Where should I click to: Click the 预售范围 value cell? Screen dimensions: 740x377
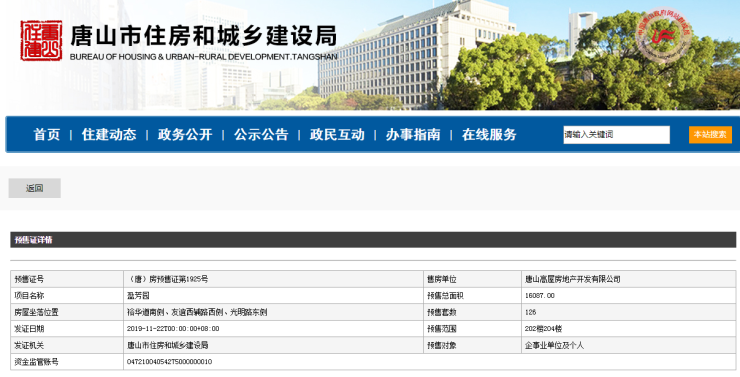point(628,329)
